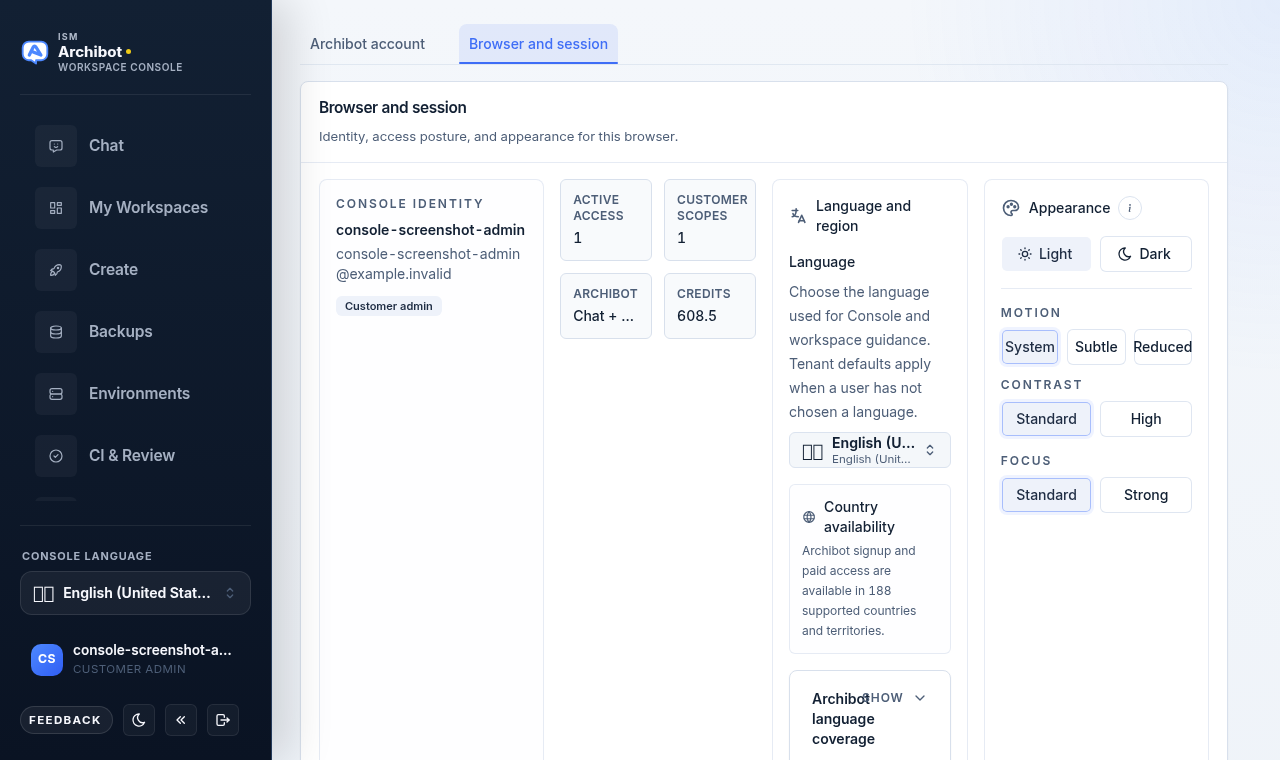Click the Backups database icon

click(x=56, y=332)
